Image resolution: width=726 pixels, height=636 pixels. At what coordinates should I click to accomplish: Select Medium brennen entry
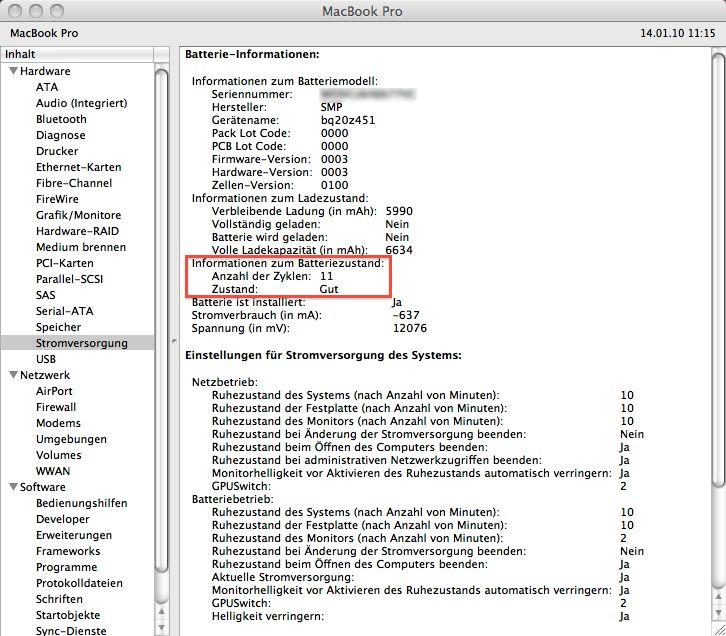[x=81, y=247]
